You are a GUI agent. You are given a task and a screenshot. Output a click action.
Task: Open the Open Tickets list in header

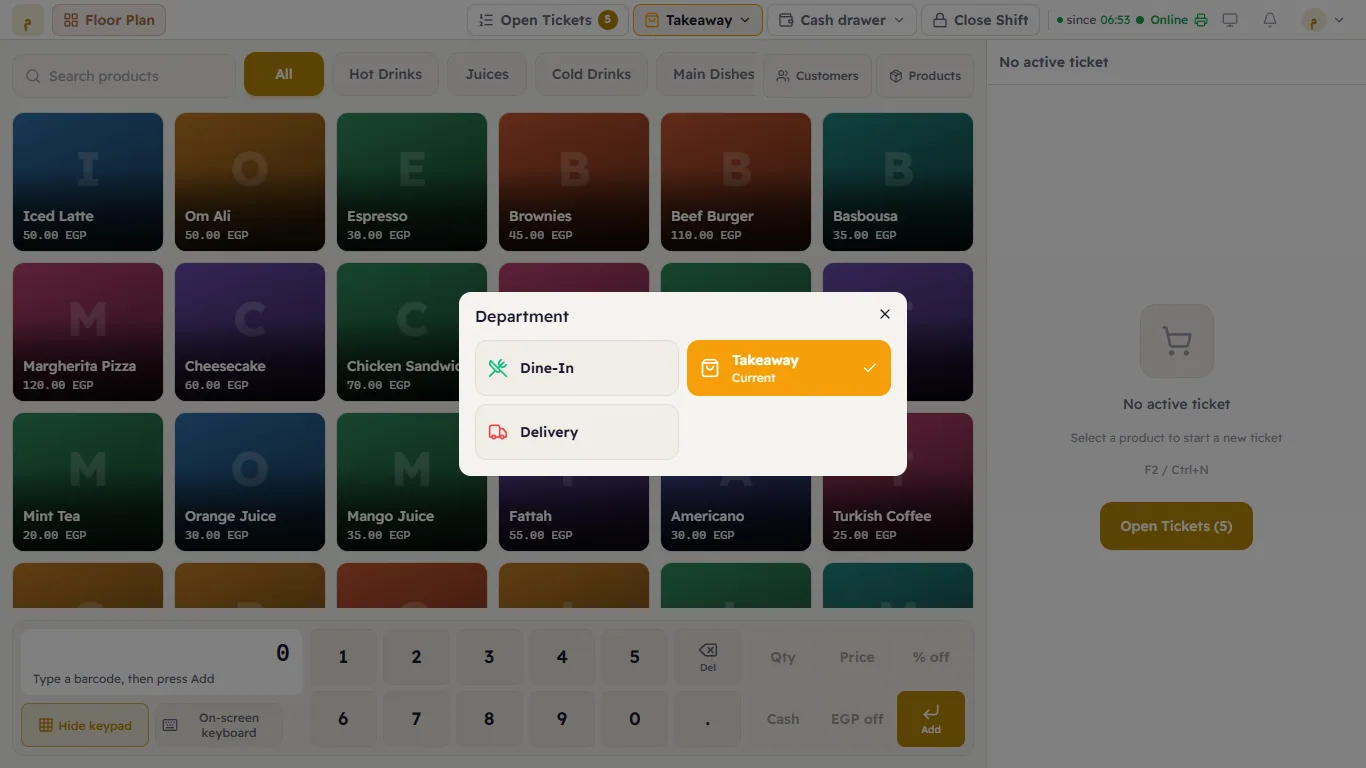click(x=547, y=20)
